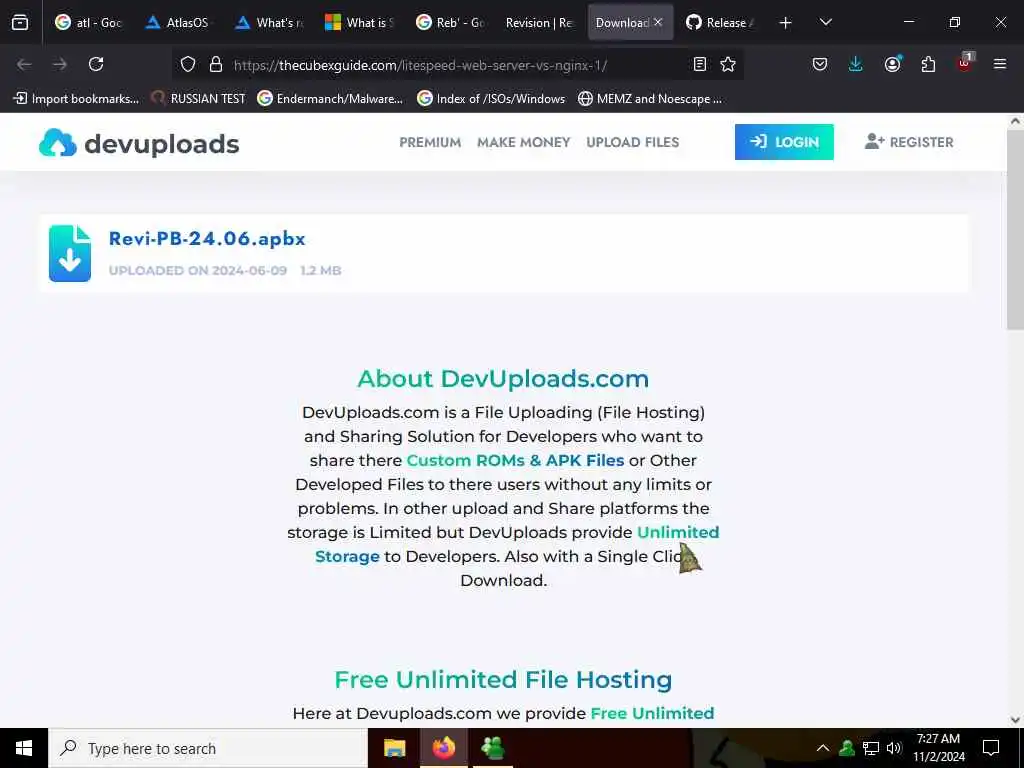Open Import bookmarks bookmark
This screenshot has height=768, width=1024.
[x=76, y=99]
